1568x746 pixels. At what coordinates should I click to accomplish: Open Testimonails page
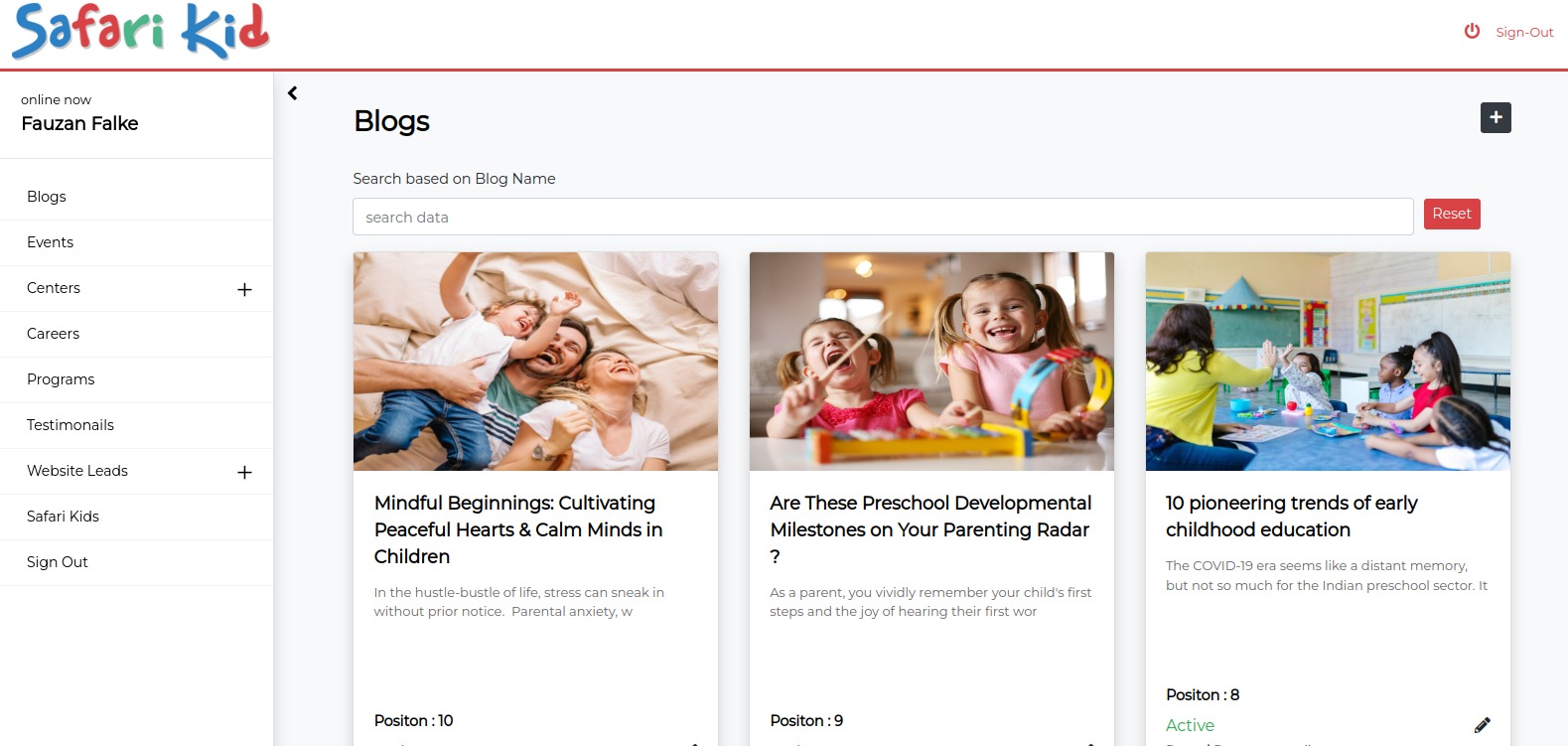pyautogui.click(x=136, y=425)
